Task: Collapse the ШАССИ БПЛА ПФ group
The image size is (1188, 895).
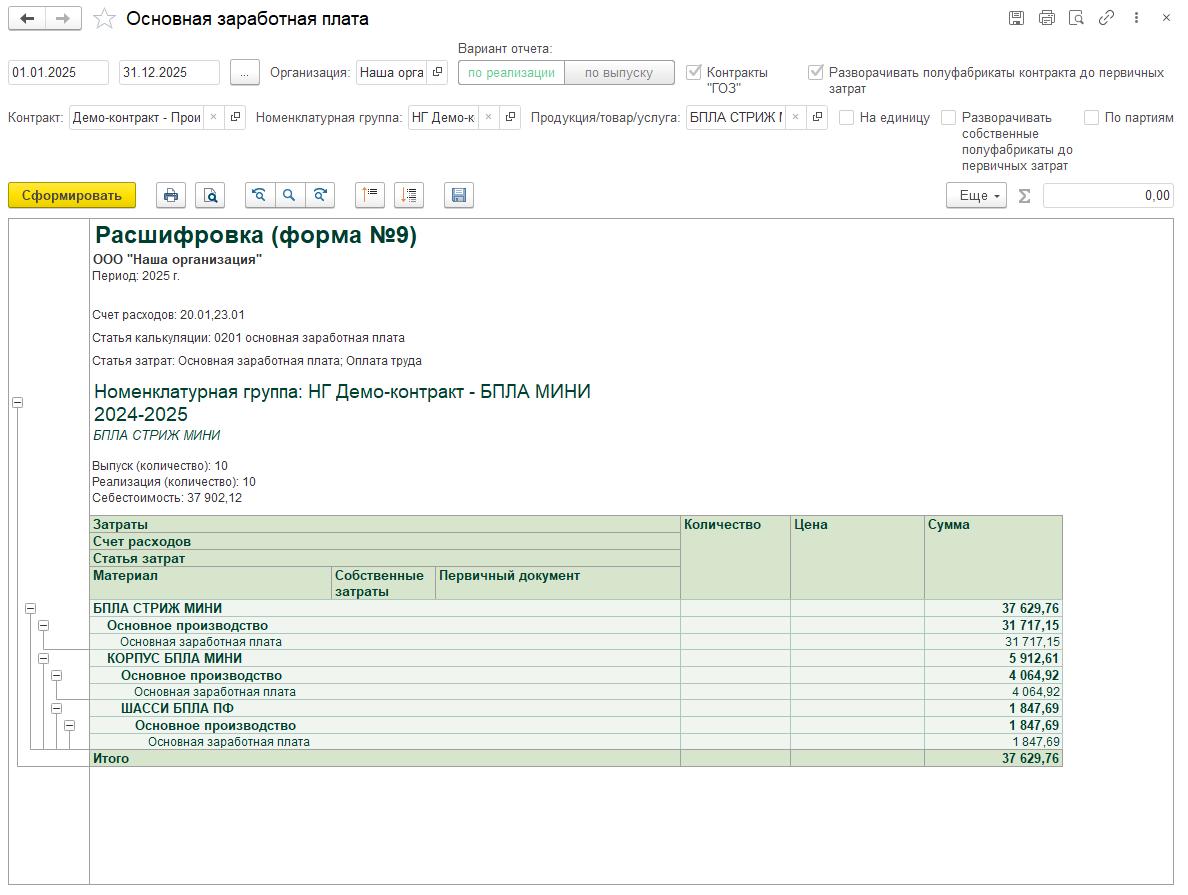Action: tap(56, 709)
